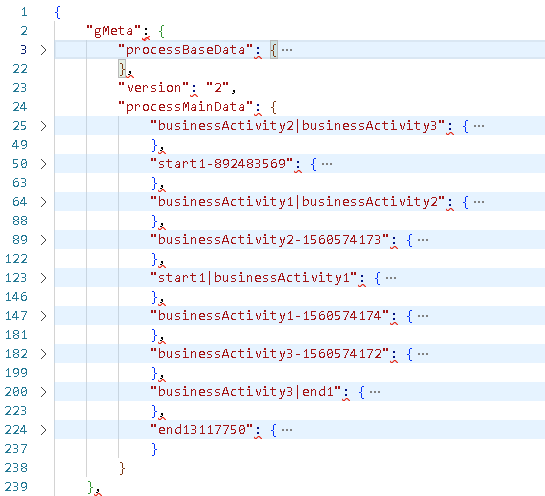This screenshot has height=496, width=545.
Task: Click the ellipsis after businessActivity1|businessActivity2
Action: pyautogui.click(x=479, y=202)
